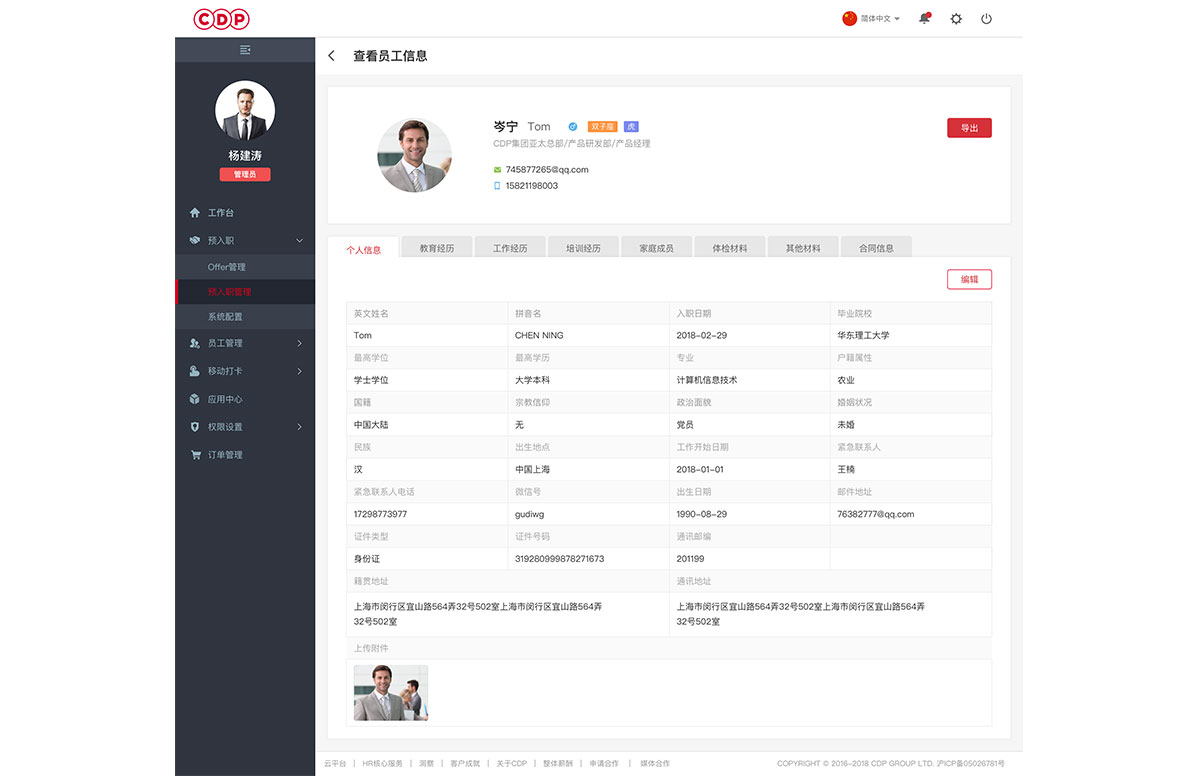The height and width of the screenshot is (776, 1200).
Task: Click footer link 云平台
Action: click(x=334, y=763)
